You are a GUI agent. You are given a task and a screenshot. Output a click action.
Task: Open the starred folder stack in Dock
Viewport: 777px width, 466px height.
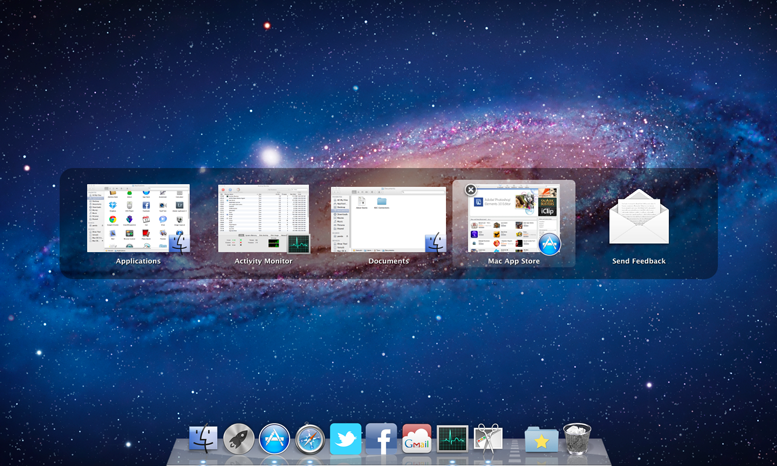click(541, 439)
